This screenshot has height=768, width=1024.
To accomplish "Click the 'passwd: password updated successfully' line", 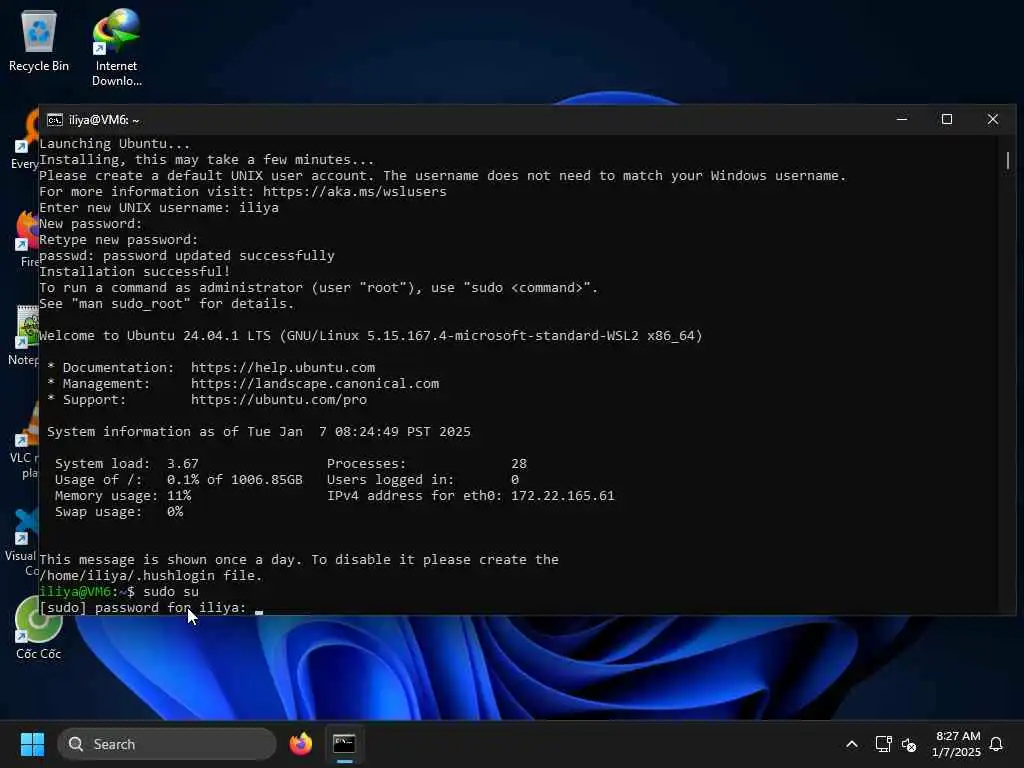I will click(187, 256).
